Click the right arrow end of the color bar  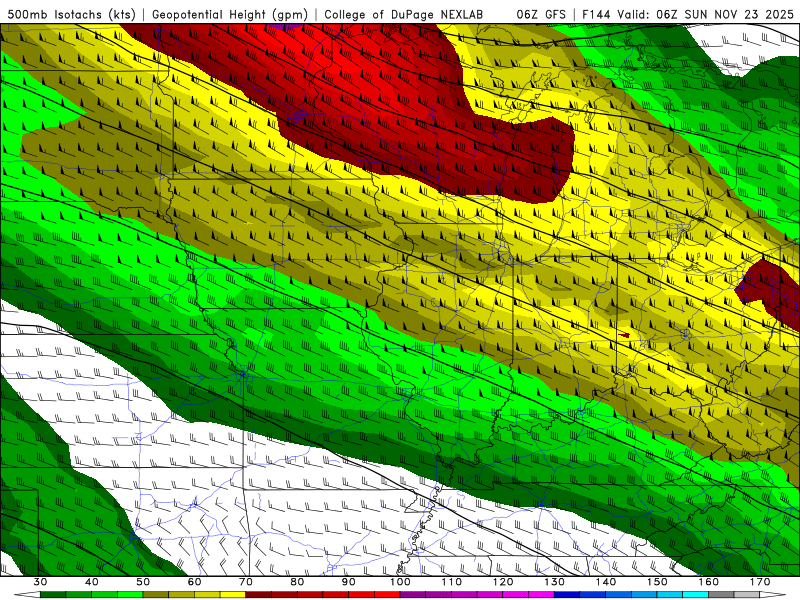point(773,594)
